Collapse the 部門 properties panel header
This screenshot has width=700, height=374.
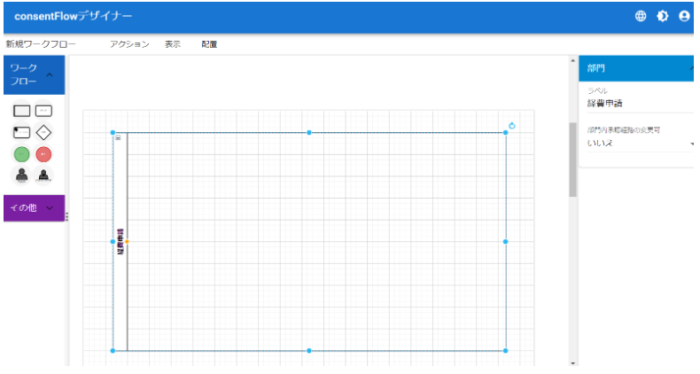(x=691, y=68)
